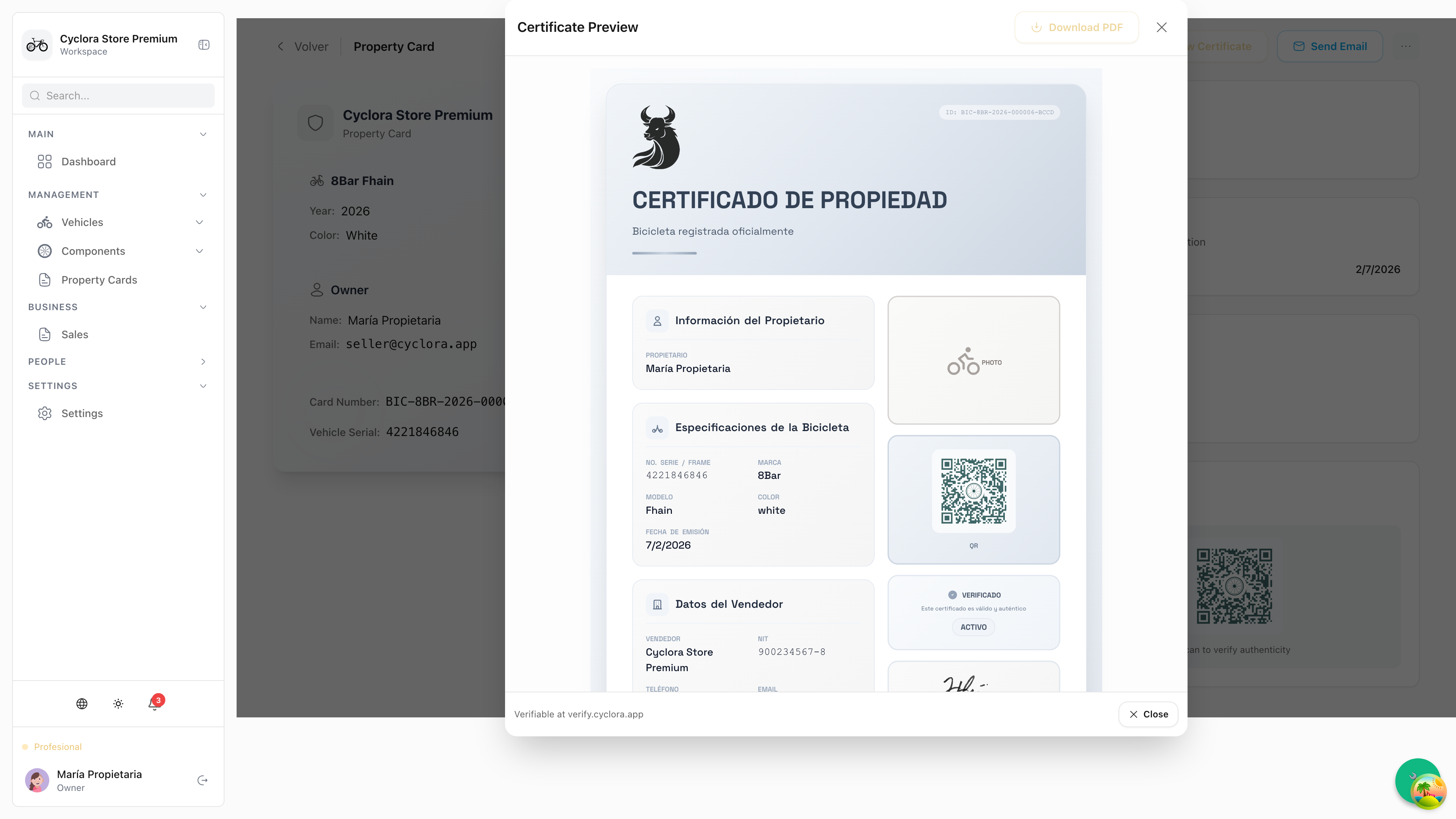Screen dimensions: 1456x819
Task: Click the globe language icon
Action: coord(82,704)
